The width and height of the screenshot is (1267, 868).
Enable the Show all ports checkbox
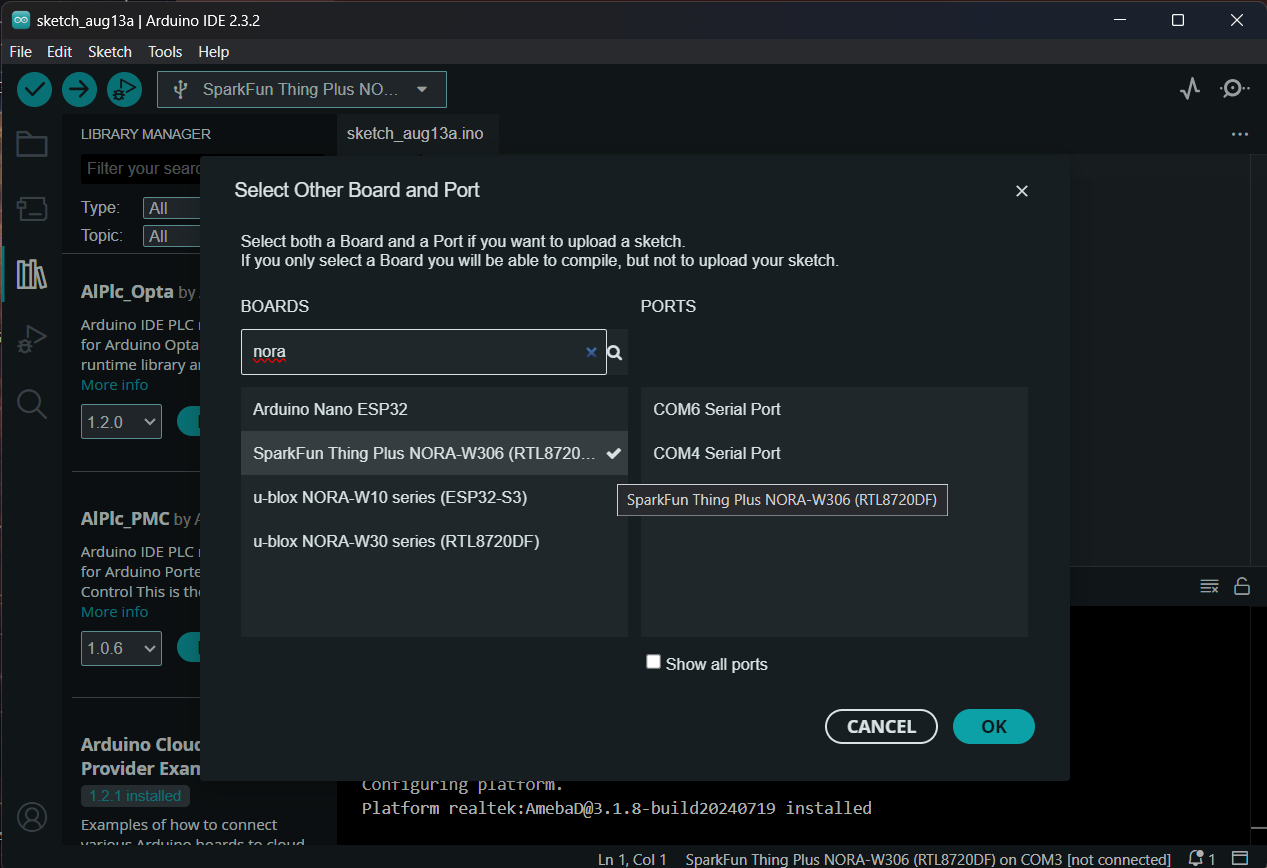tap(653, 661)
